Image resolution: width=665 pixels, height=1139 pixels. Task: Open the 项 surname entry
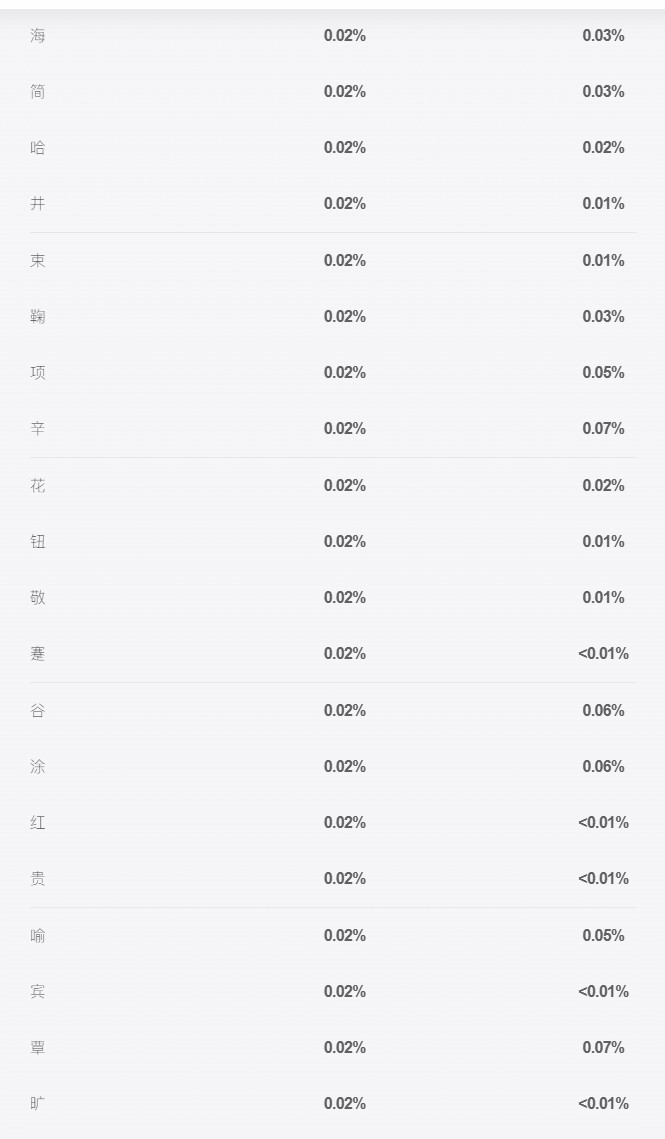pos(38,373)
